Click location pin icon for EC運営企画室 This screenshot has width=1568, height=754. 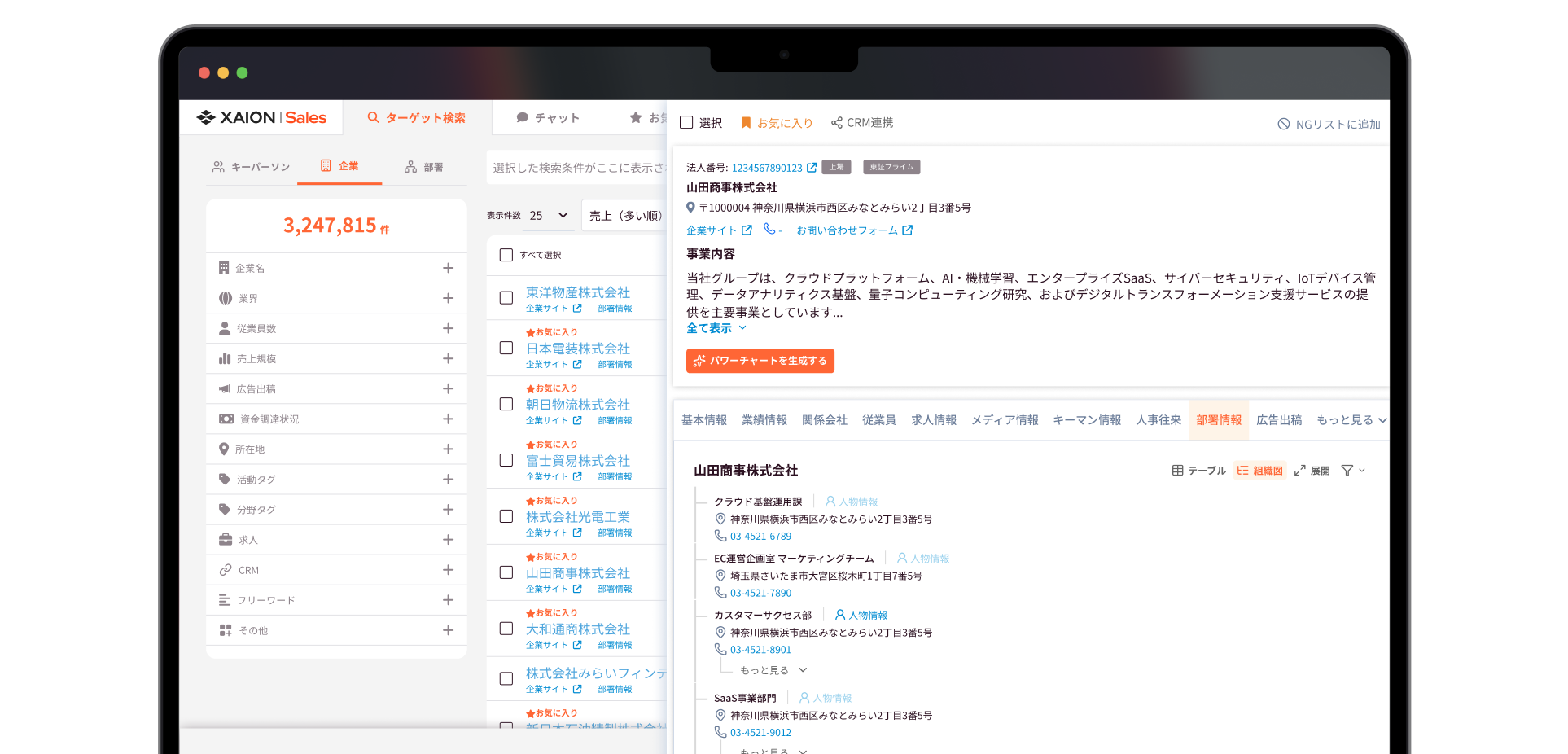click(720, 576)
